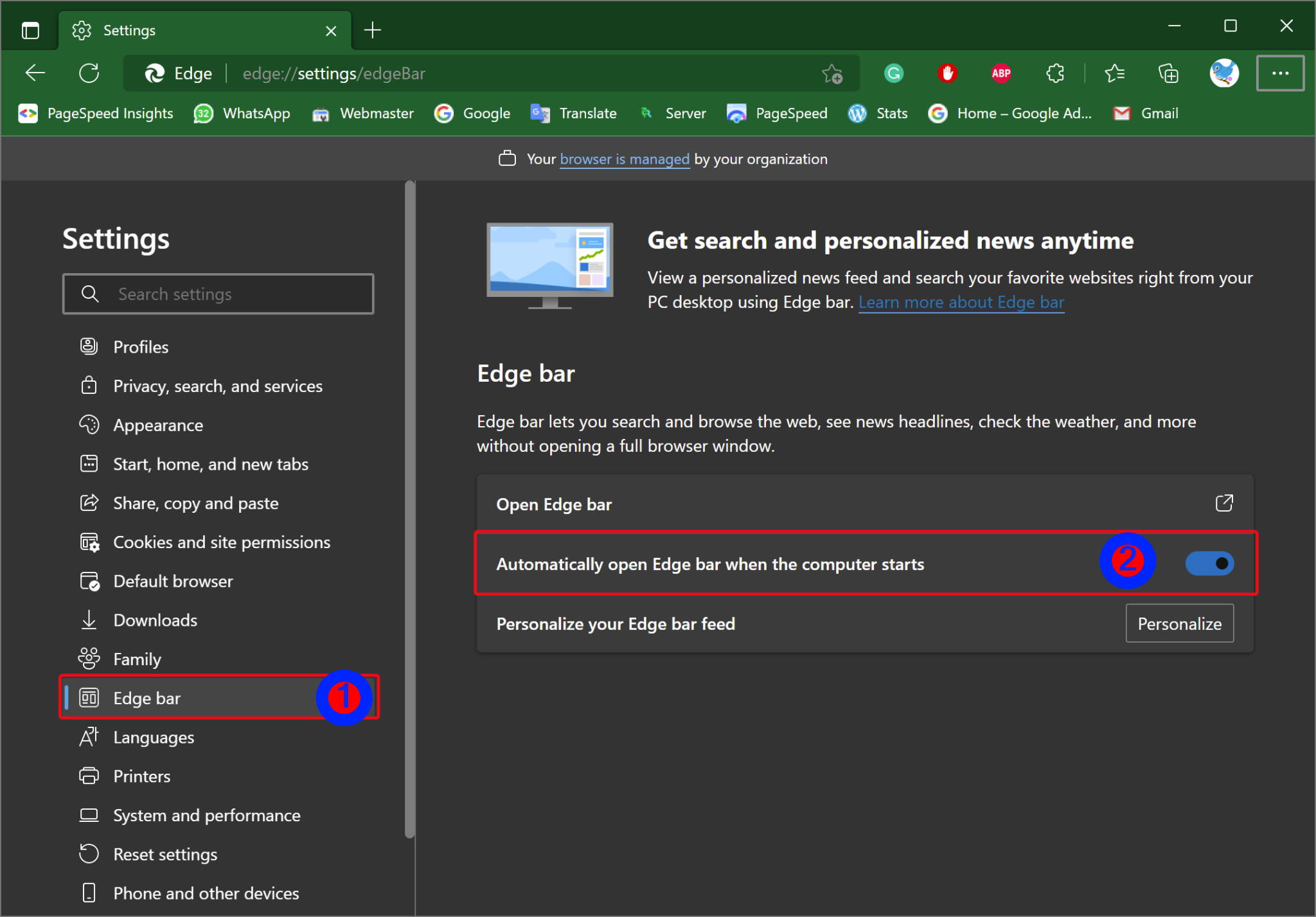Open the red hand blocker extension
Screen dimensions: 1316x917
[x=947, y=73]
